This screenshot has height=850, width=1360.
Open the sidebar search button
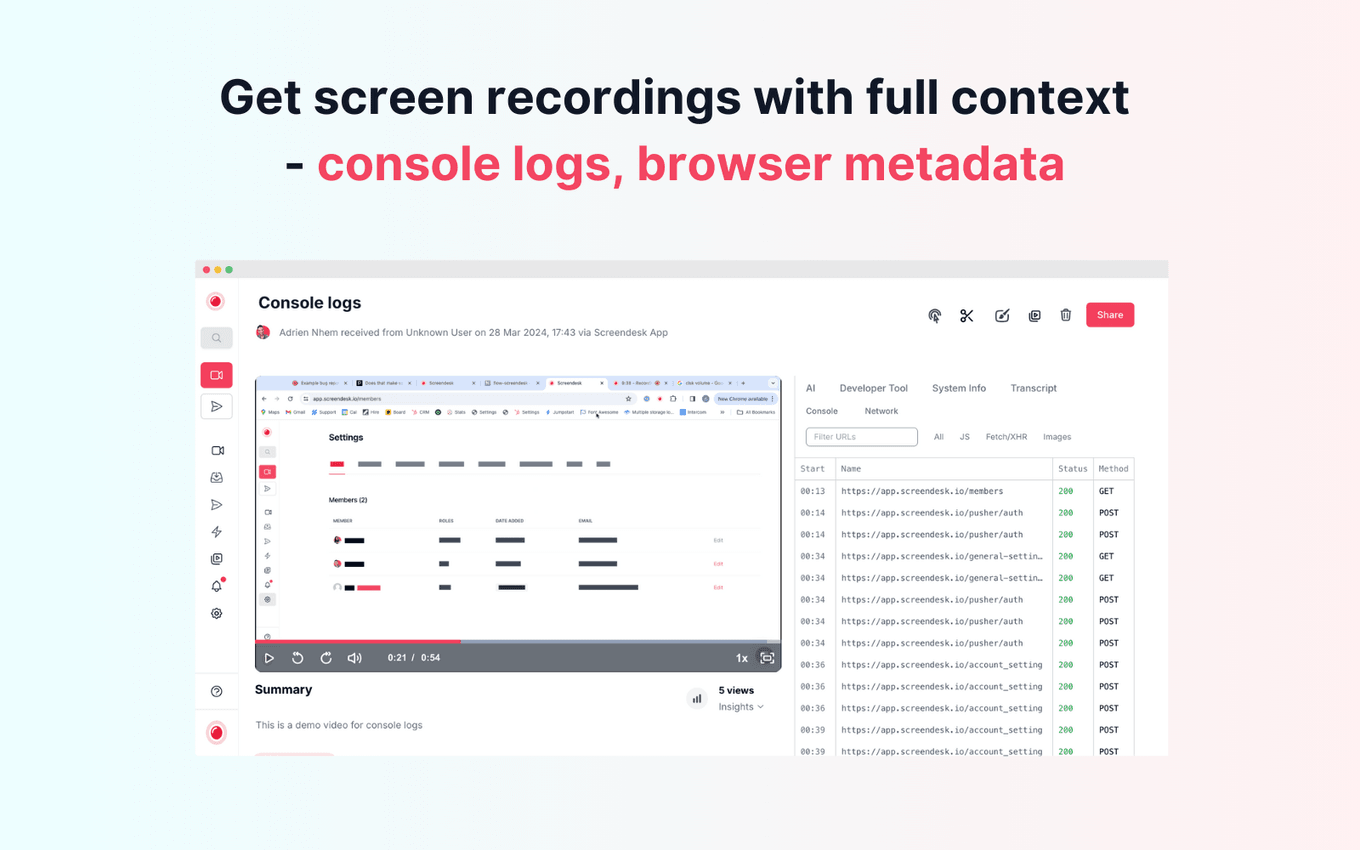coord(216,338)
